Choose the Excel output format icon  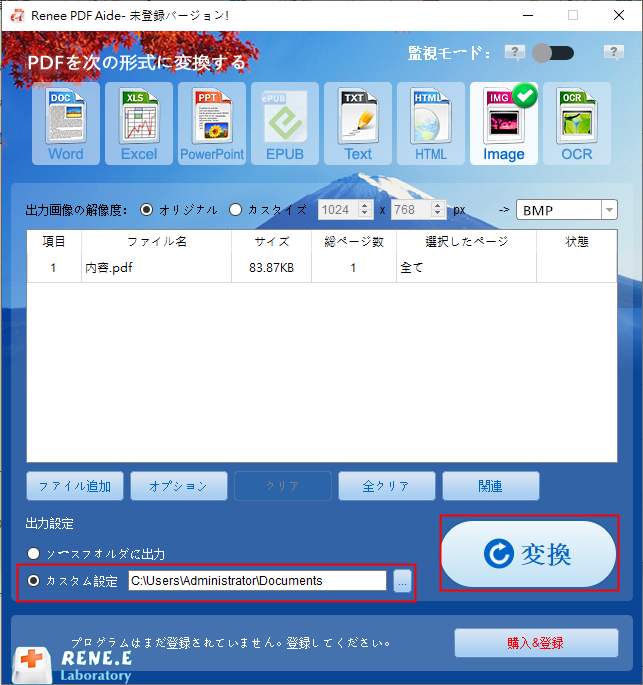pos(139,123)
